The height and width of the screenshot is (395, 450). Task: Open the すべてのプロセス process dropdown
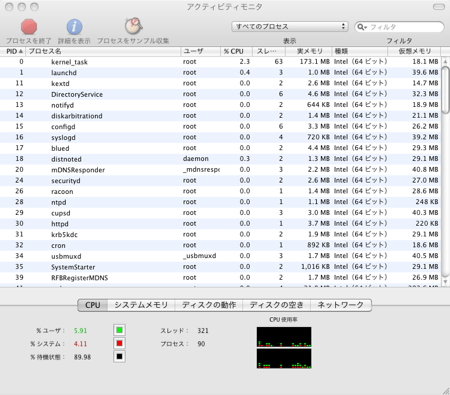coord(290,27)
